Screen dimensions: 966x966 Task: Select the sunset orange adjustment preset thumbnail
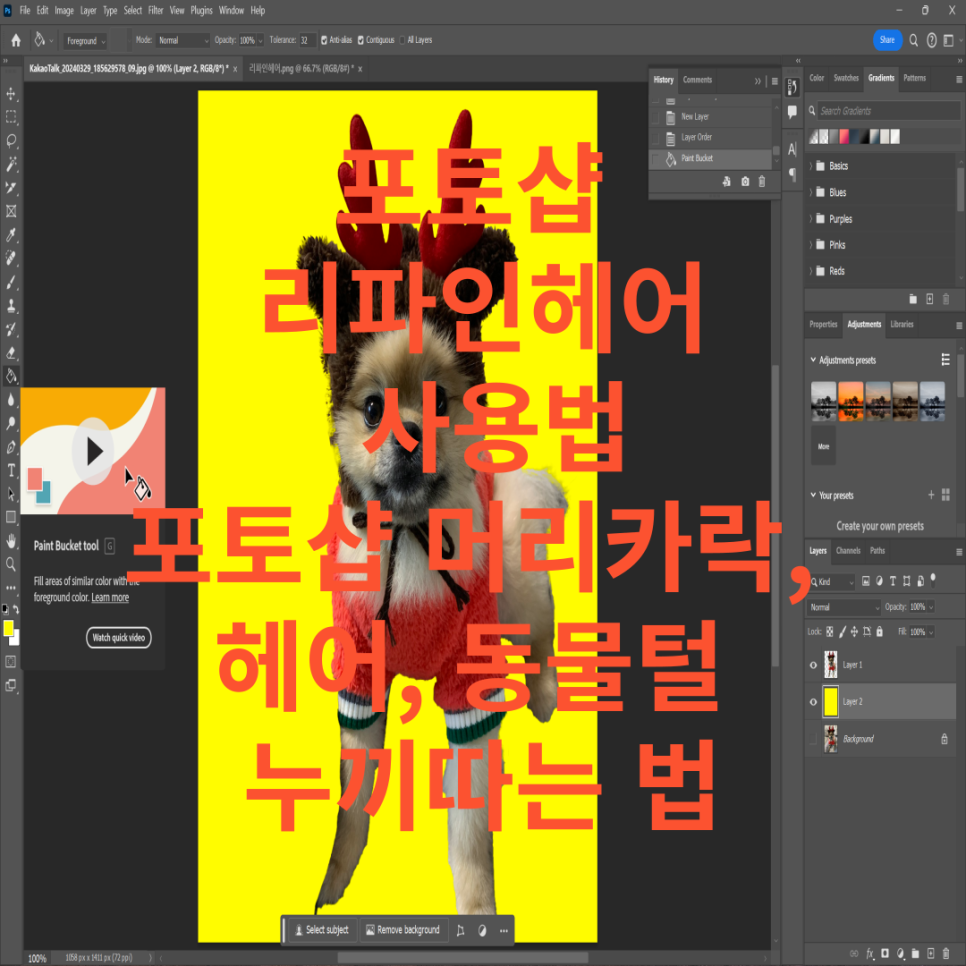(x=850, y=402)
